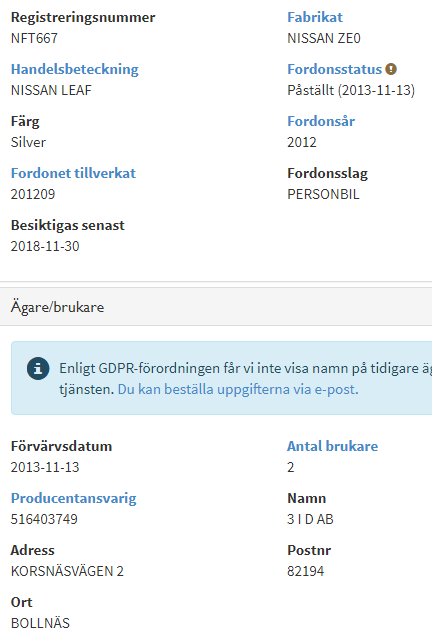The height and width of the screenshot is (639, 432).
Task: Click the Fordonsstatus label link
Action: (x=335, y=69)
